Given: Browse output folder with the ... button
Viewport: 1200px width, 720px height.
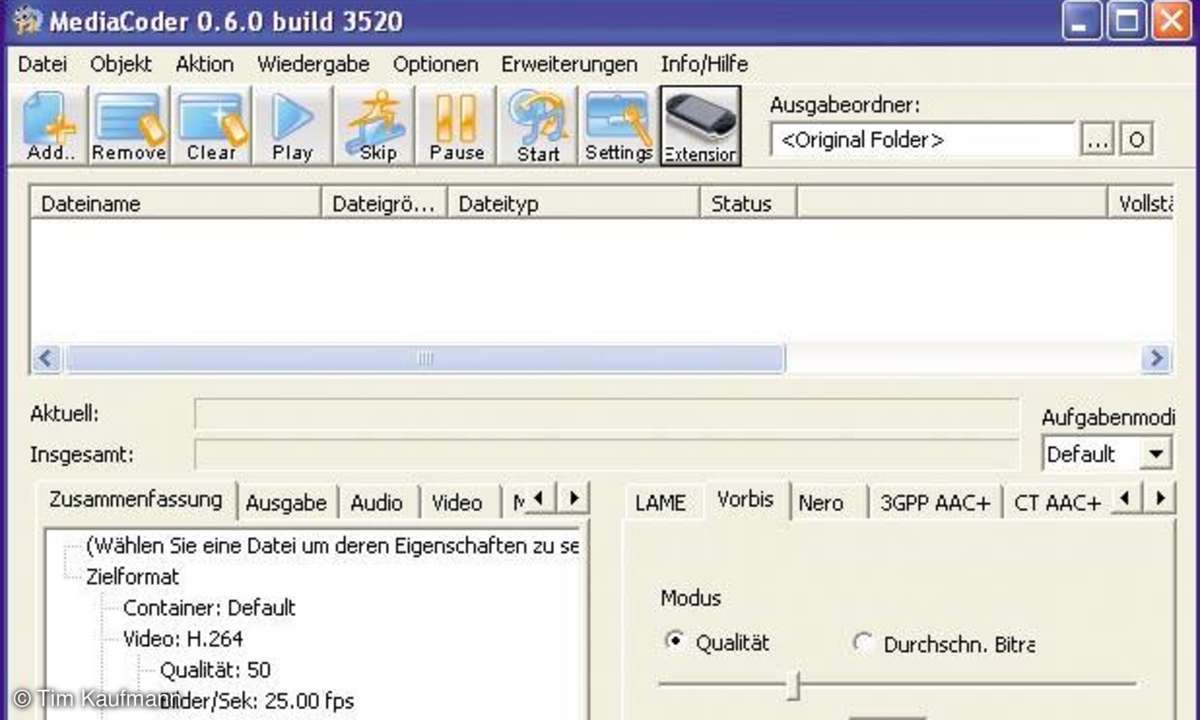Looking at the screenshot, I should tap(1097, 141).
